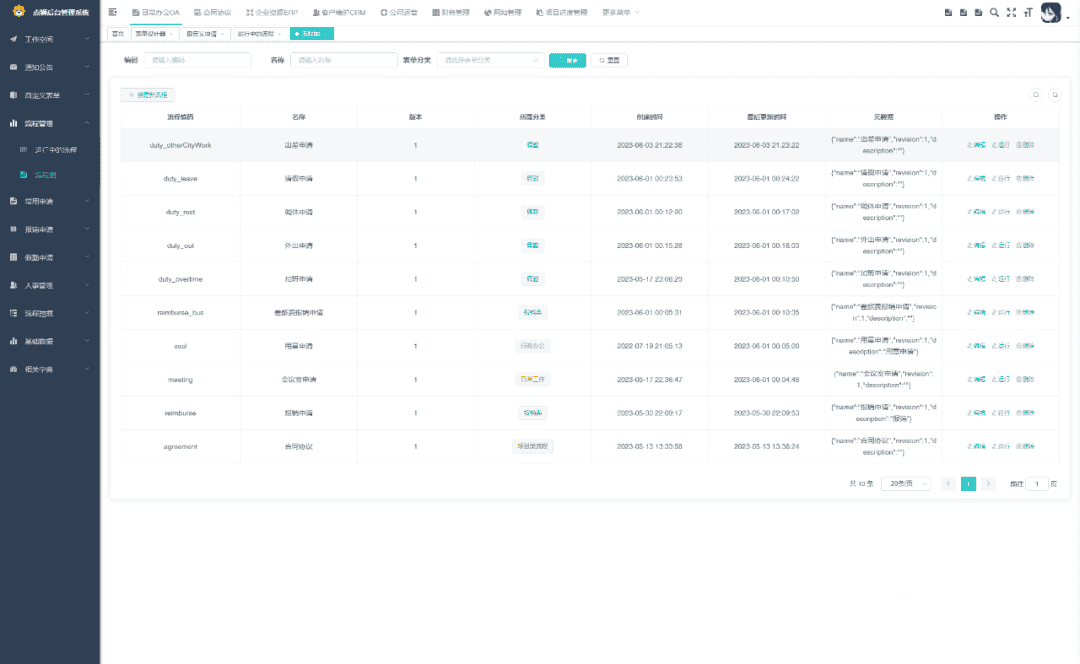This screenshot has width=1080, height=664.
Task: Open the 企业信息ERP top menu
Action: (270, 12)
